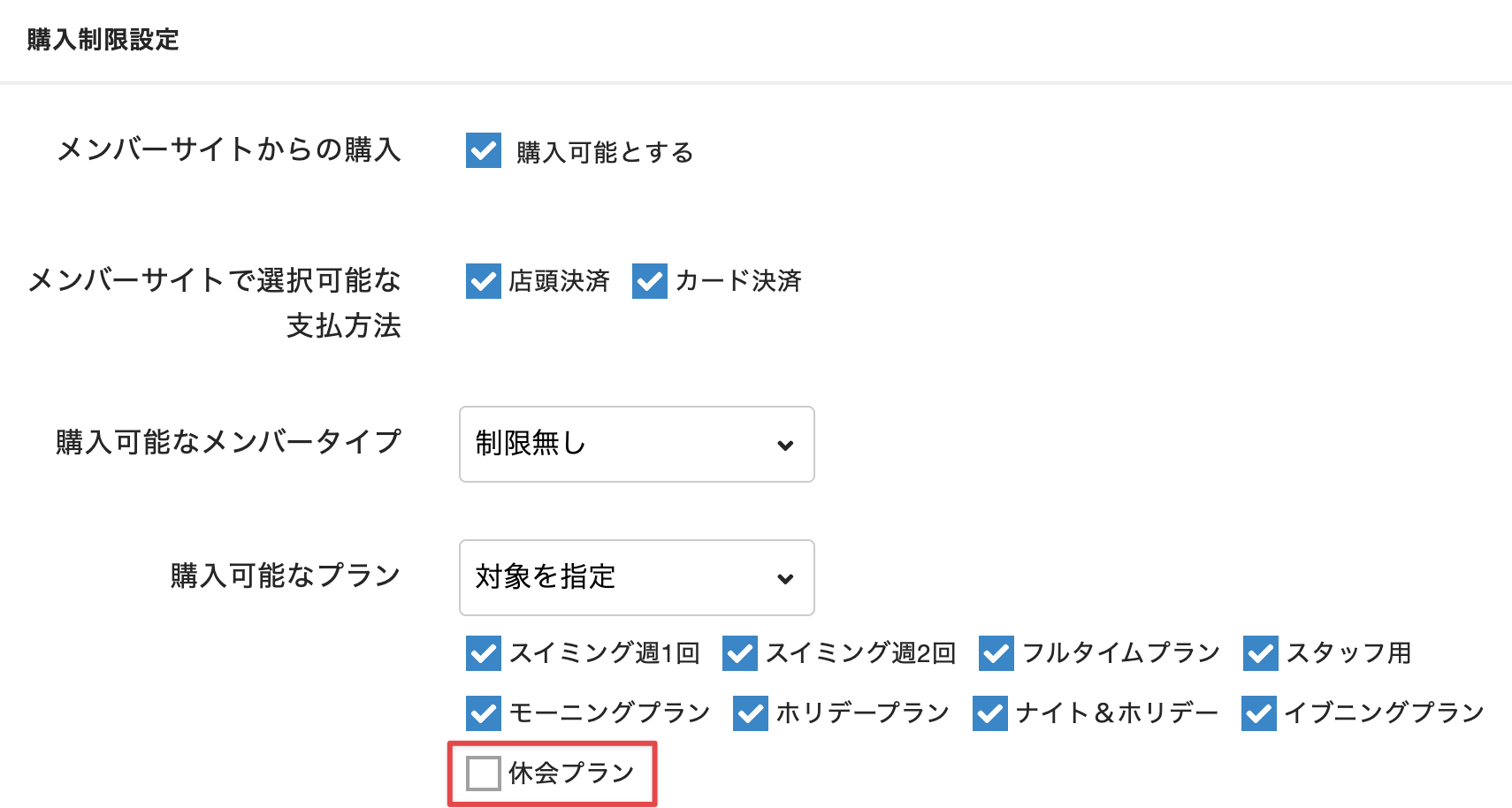Toggle カード決済 payment checkbox
This screenshot has width=1512, height=808.
click(649, 281)
